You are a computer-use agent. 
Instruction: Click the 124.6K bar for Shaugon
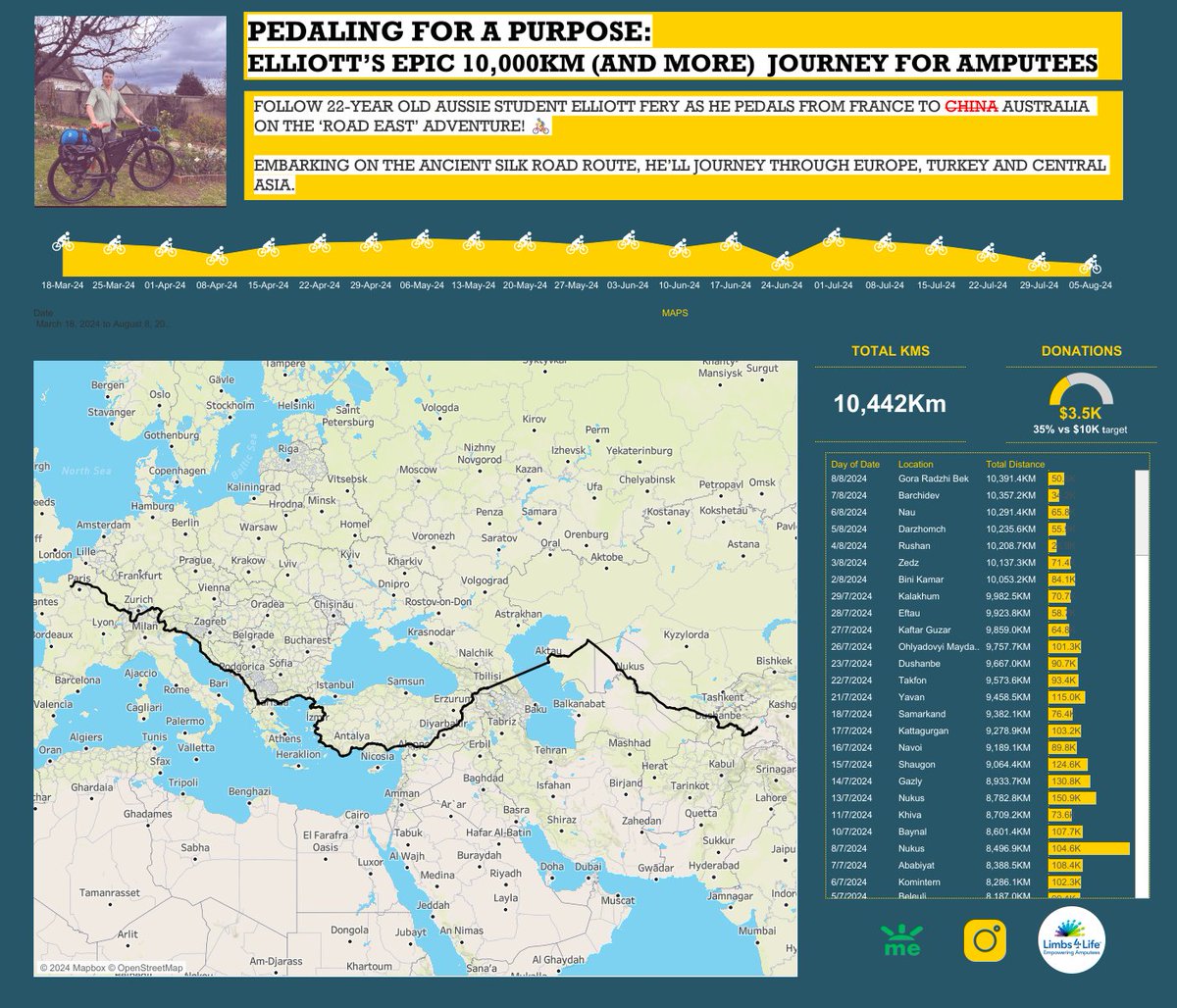1066,764
